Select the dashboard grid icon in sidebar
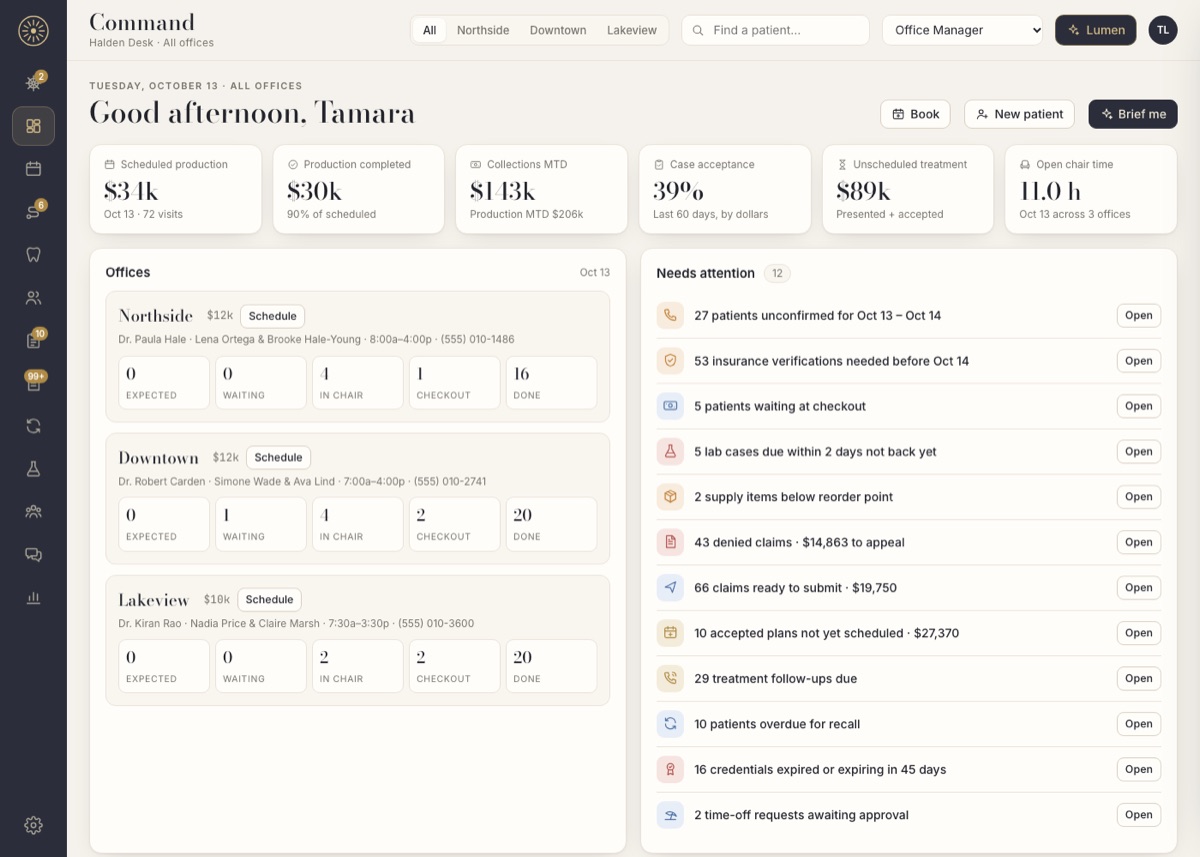This screenshot has height=857, width=1200. coord(33,126)
